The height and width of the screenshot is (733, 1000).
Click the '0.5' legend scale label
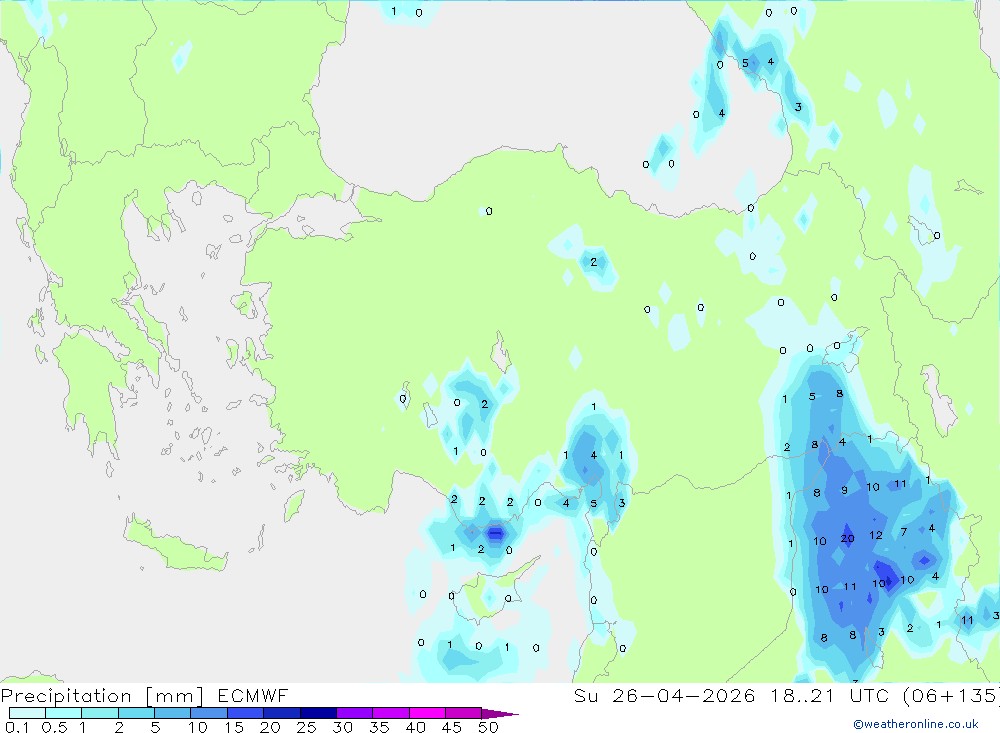coord(54,727)
